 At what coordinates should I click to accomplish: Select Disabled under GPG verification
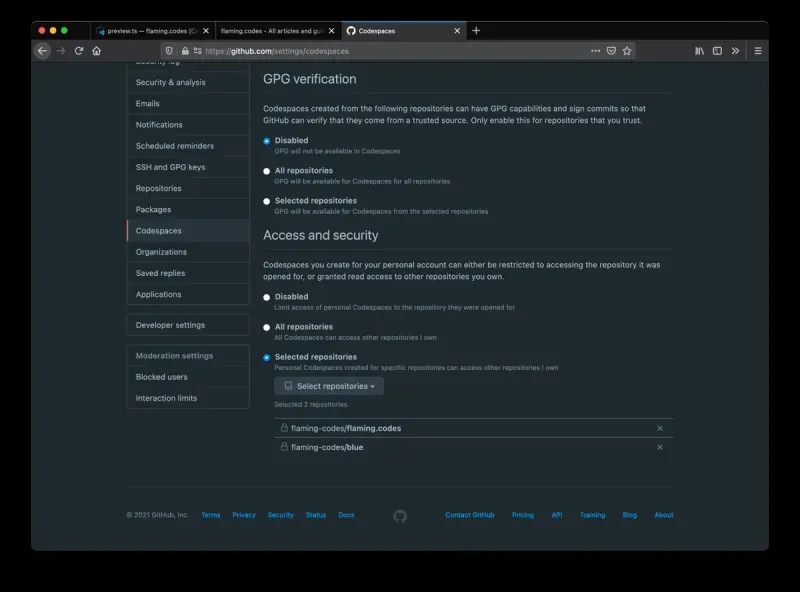[266, 141]
